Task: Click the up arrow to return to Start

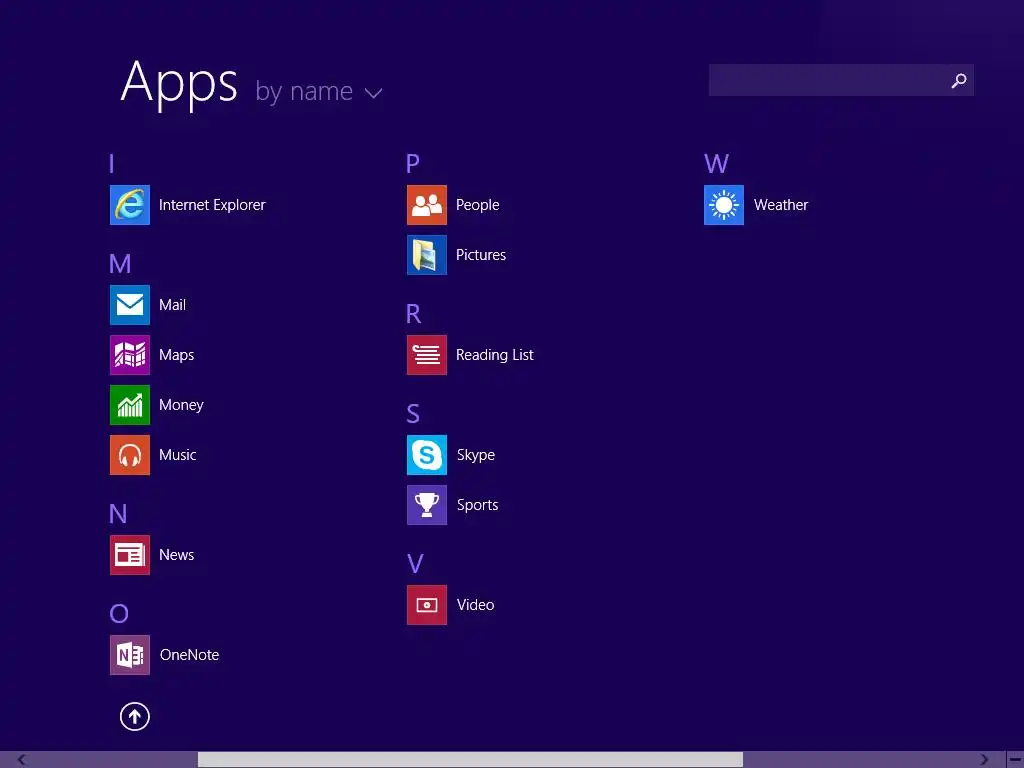Action: 135,716
